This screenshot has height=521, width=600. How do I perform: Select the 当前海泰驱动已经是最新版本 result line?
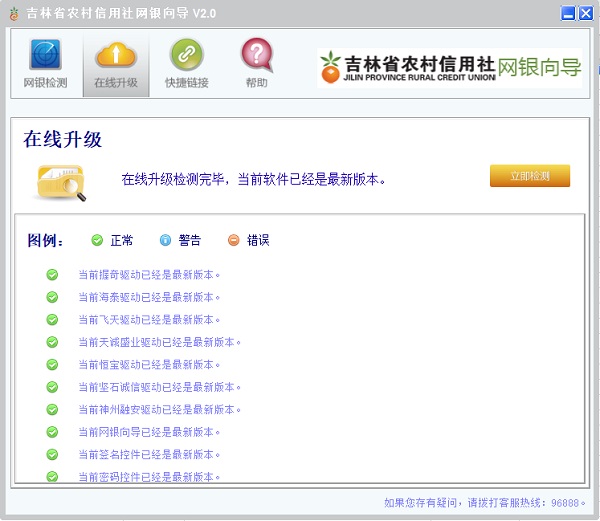149,297
